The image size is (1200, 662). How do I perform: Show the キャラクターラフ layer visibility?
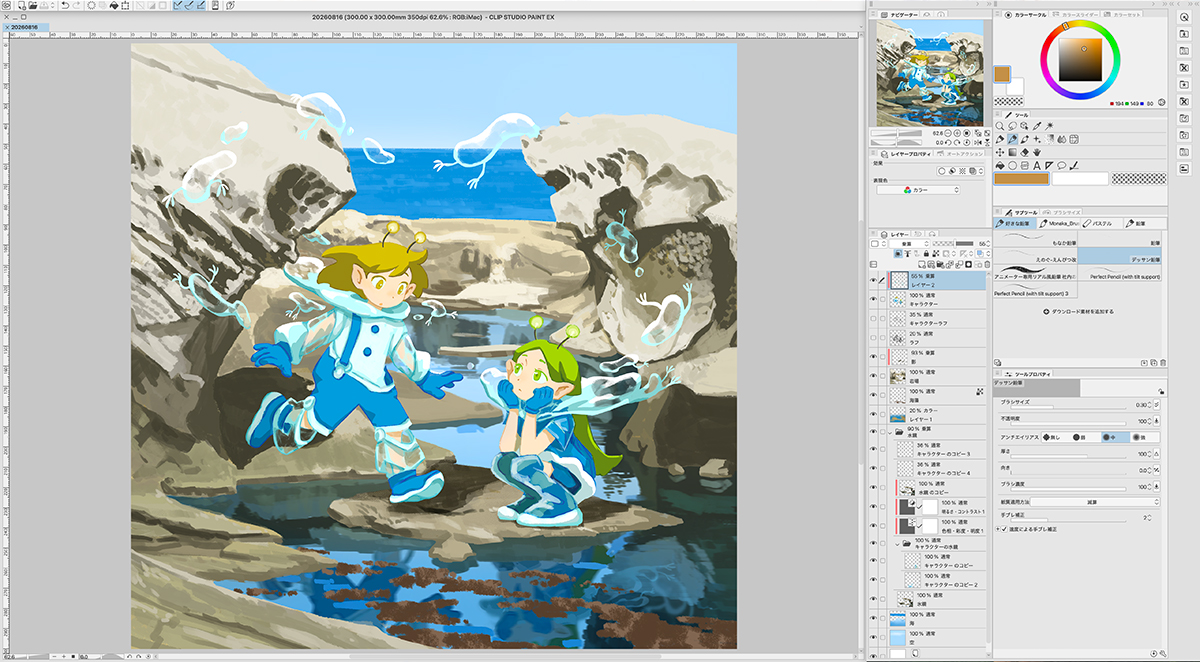pos(873,319)
